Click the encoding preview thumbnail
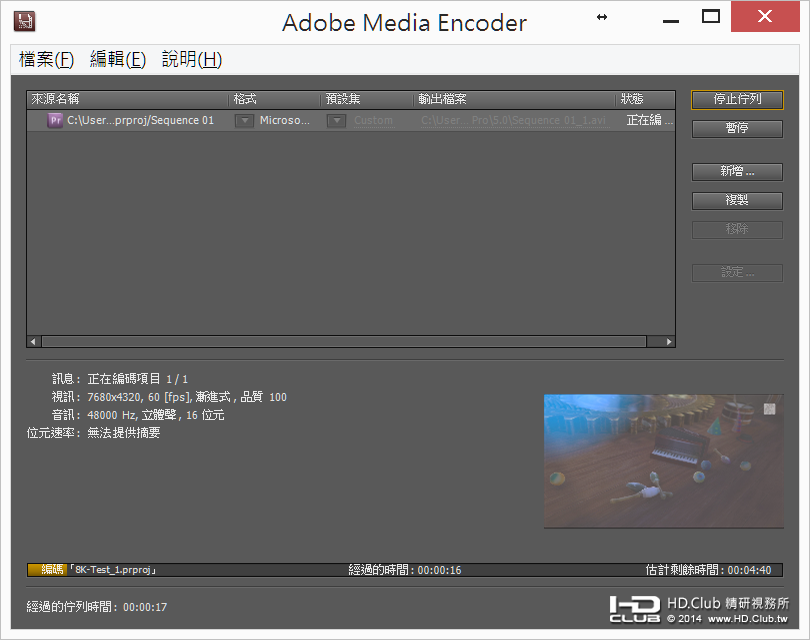Image resolution: width=810 pixels, height=640 pixels. point(663,461)
